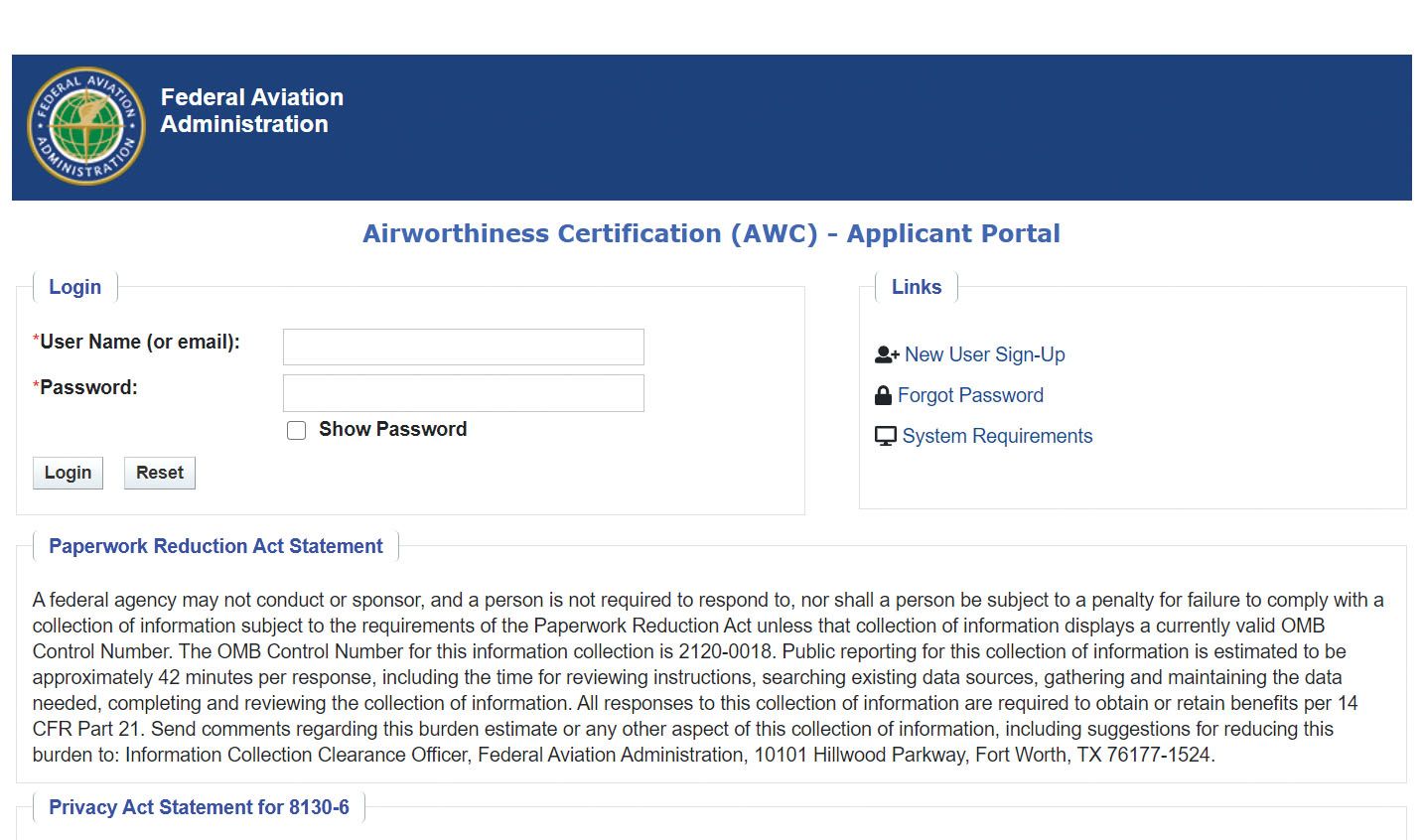Select the Links panel legend tab
This screenshot has width=1424, height=840.
pos(917,287)
